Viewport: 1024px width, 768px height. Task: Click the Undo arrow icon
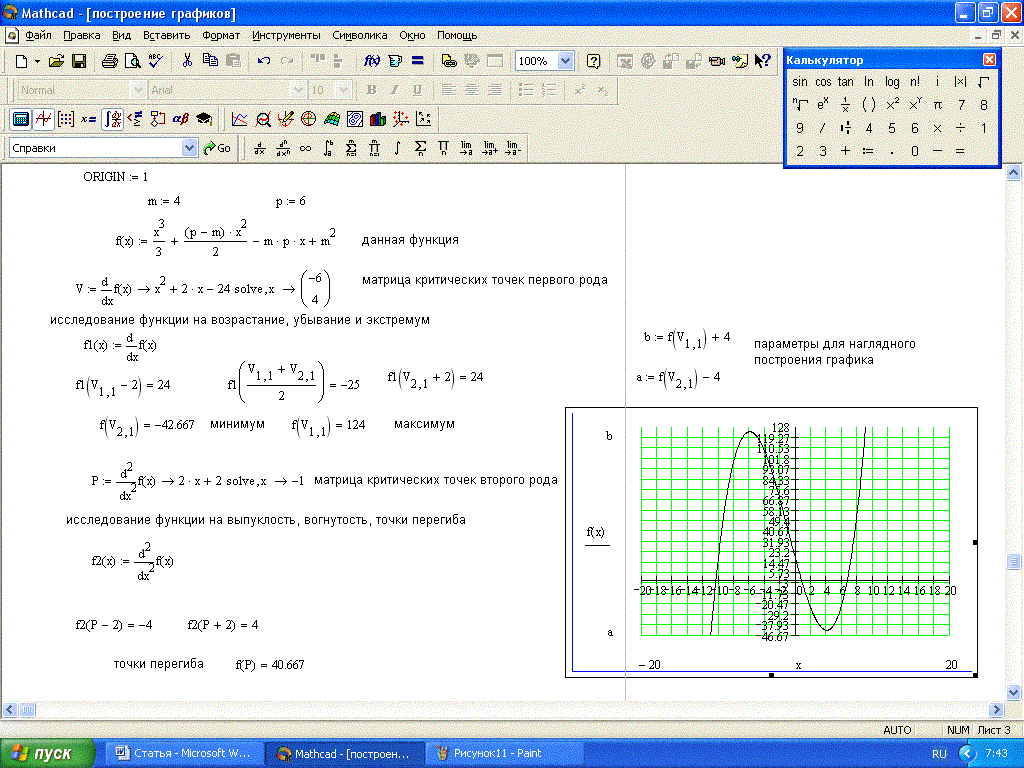pyautogui.click(x=264, y=61)
